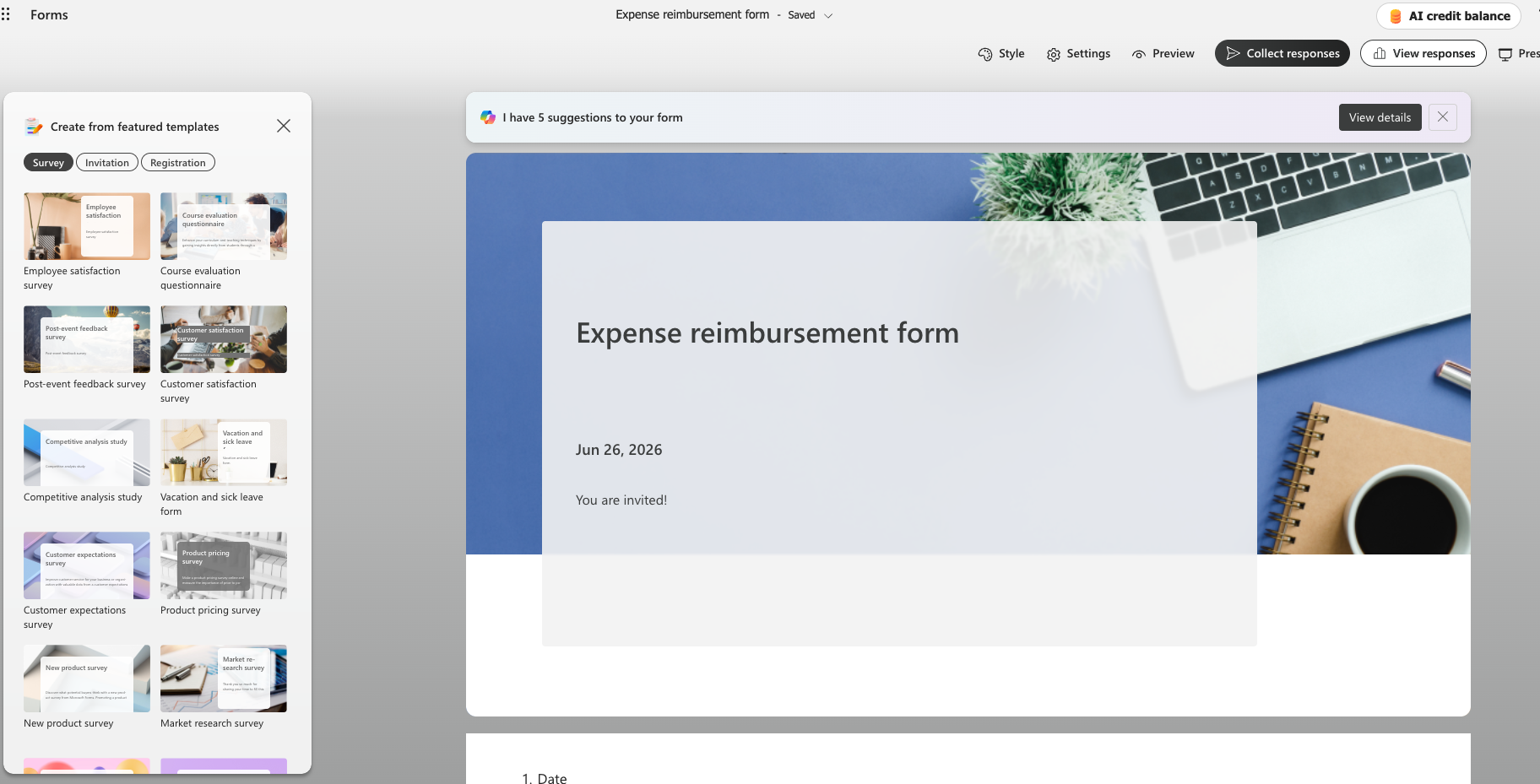Click 'I have 5 suggestions' message text
The image size is (1540, 784).
point(593,117)
